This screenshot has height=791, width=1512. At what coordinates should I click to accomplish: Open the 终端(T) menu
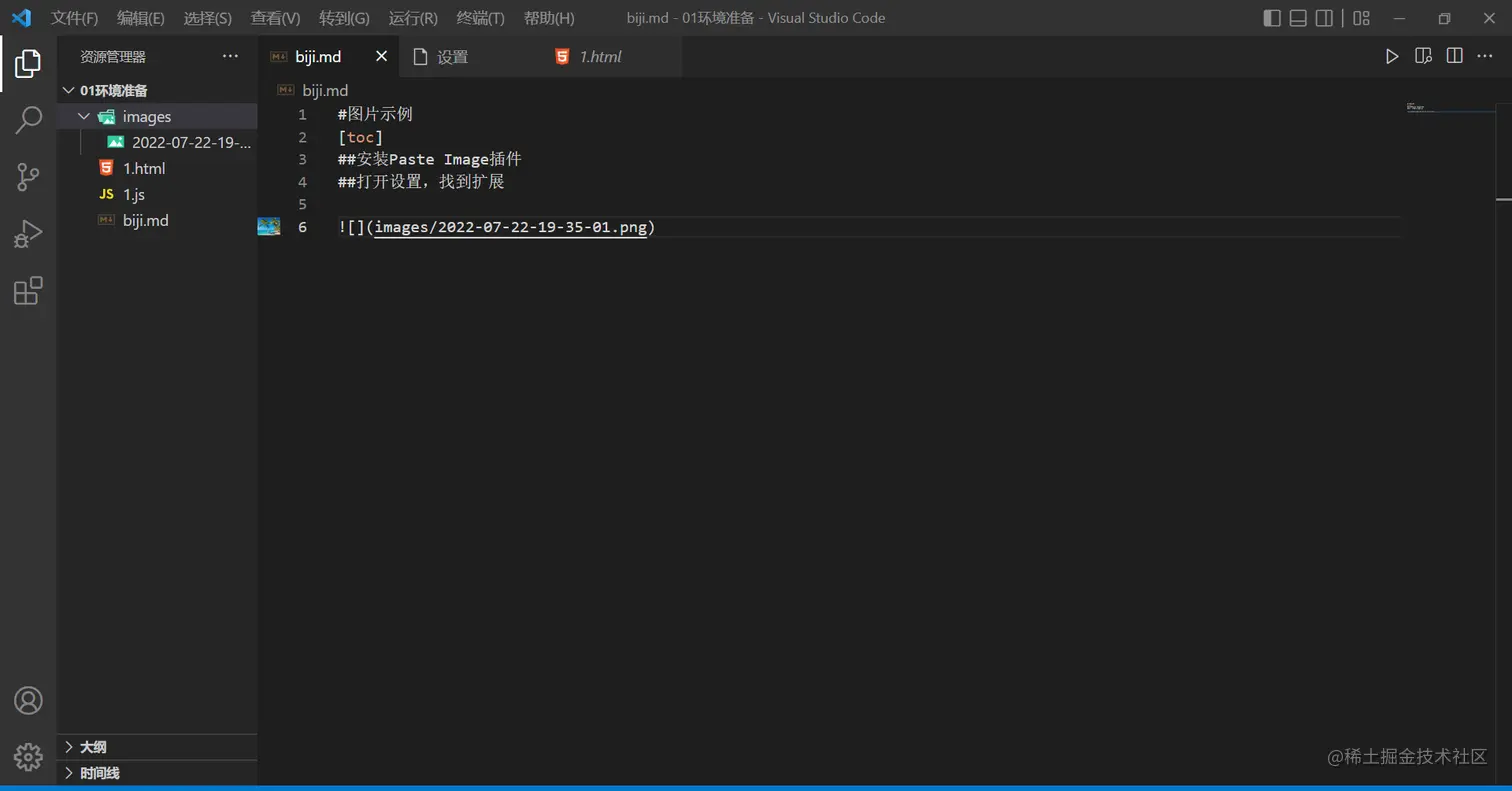click(480, 18)
